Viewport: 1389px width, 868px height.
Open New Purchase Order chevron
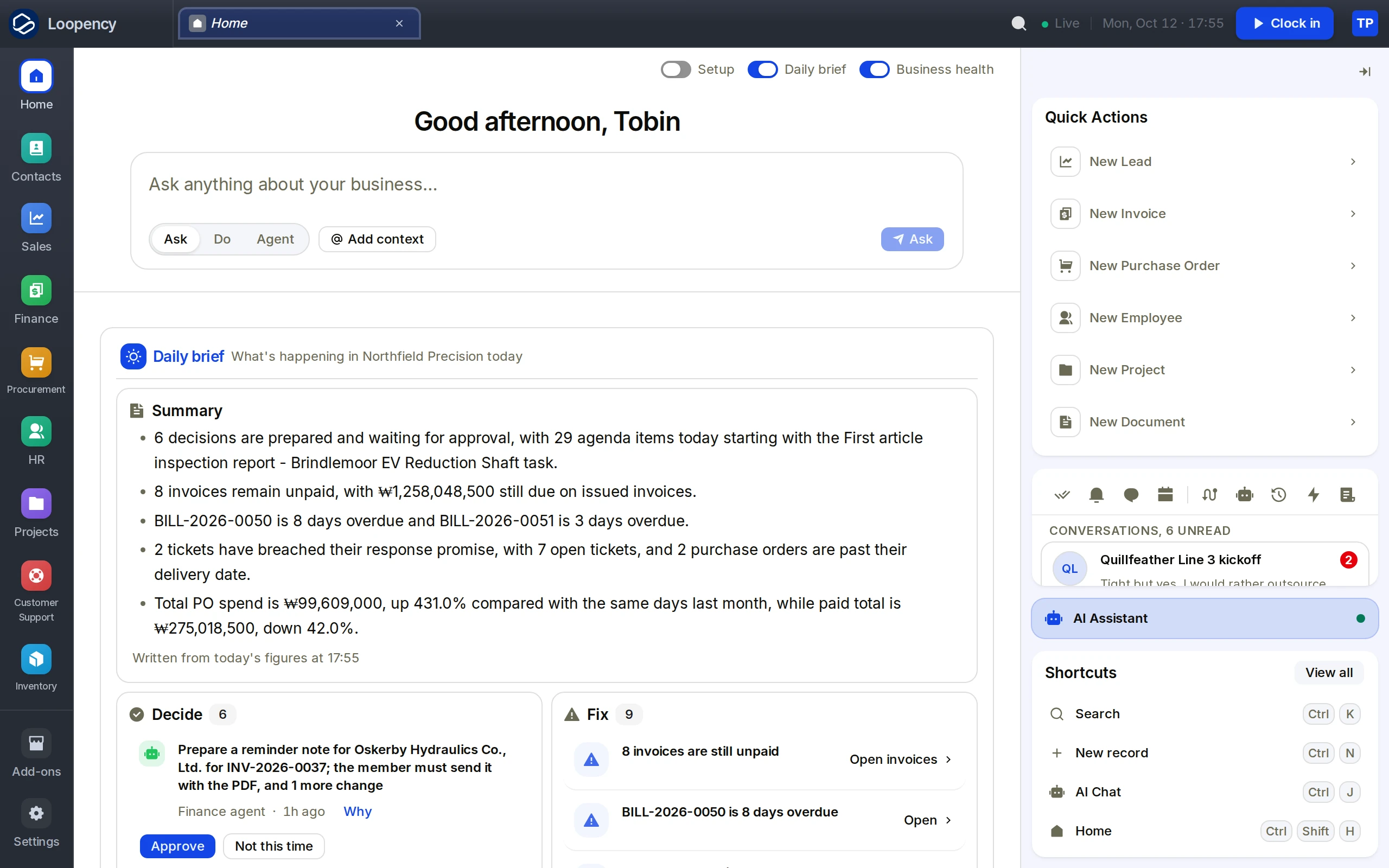1353,266
